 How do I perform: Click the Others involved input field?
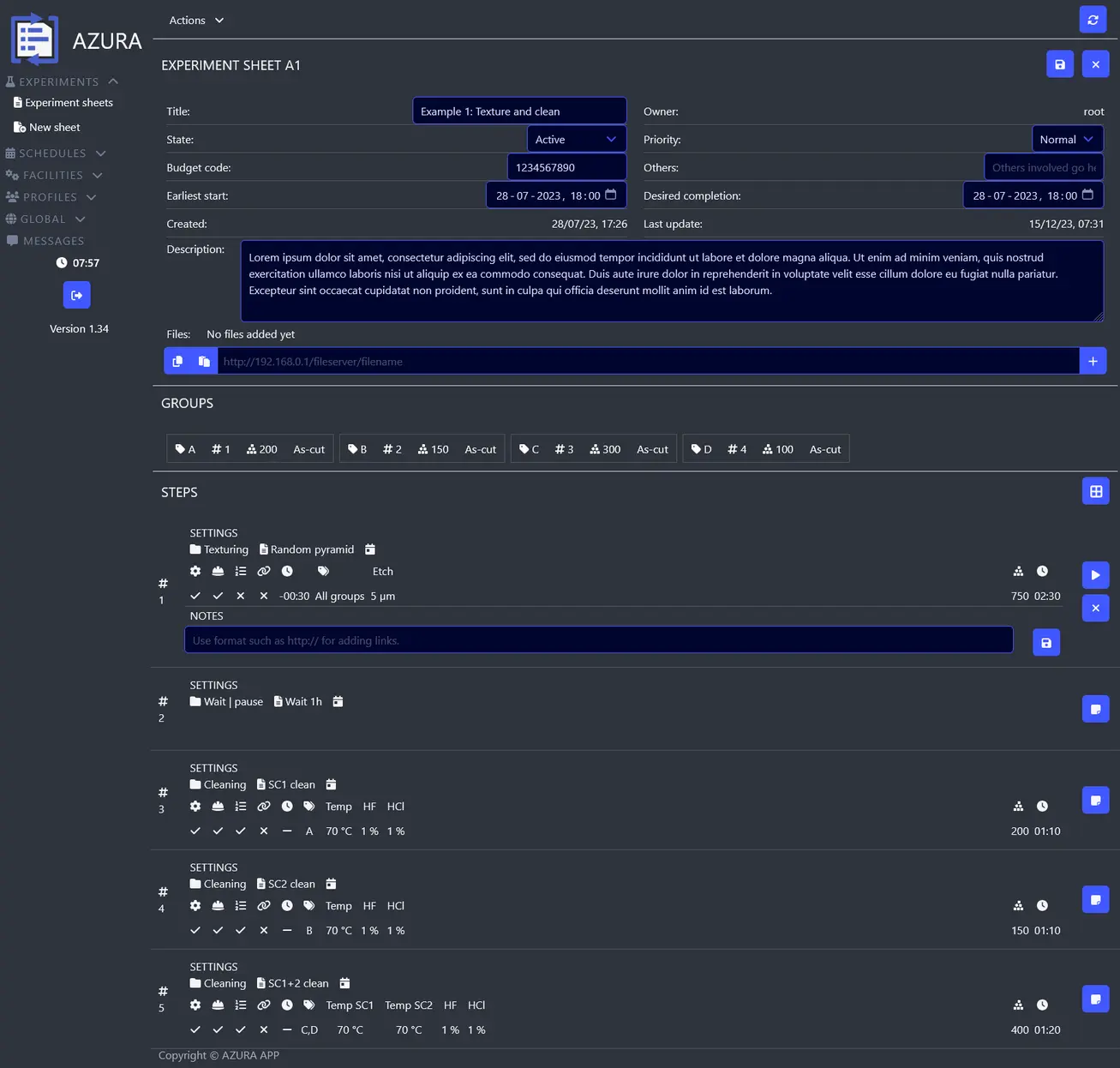[x=1044, y=167]
